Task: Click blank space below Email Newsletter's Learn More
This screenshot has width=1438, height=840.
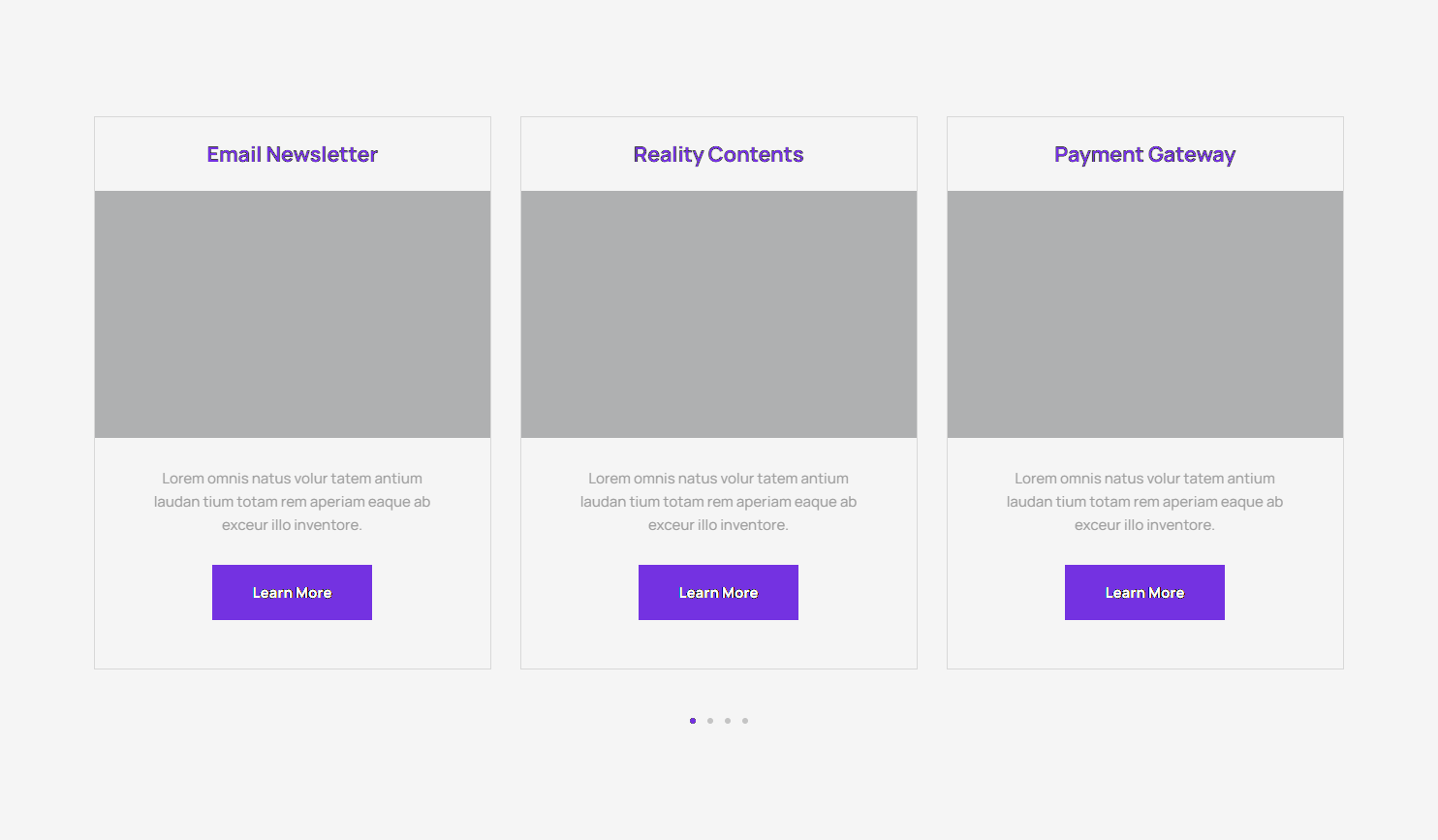Action: (292, 645)
